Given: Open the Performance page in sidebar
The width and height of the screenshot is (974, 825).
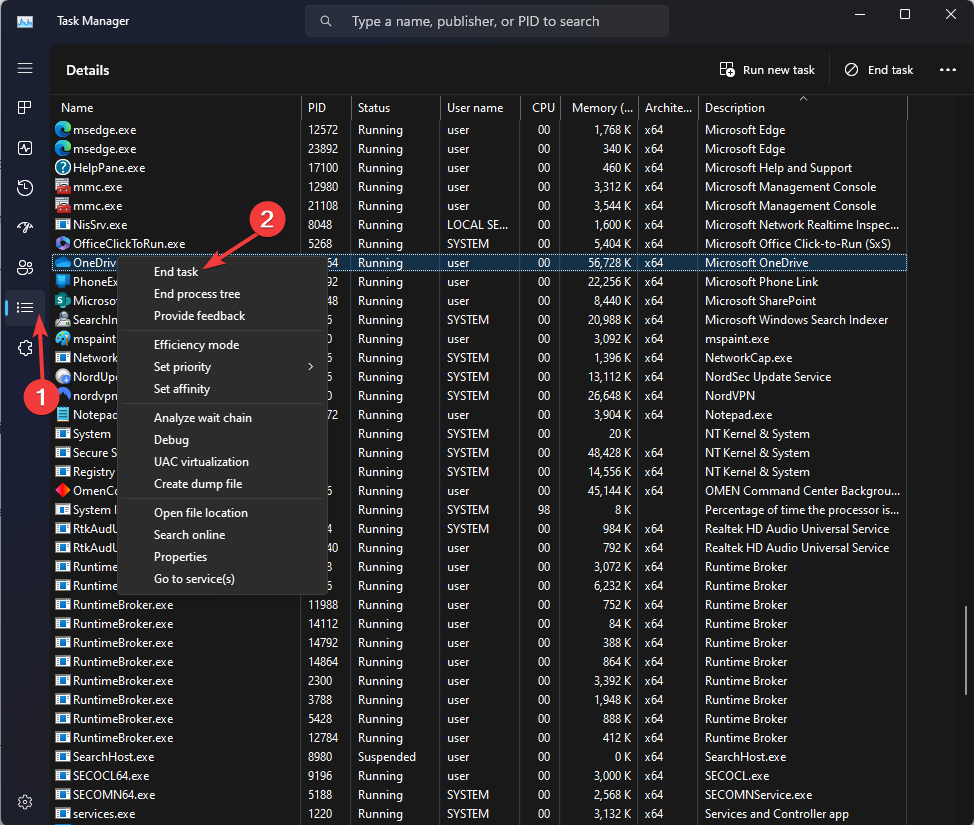Looking at the screenshot, I should (25, 148).
